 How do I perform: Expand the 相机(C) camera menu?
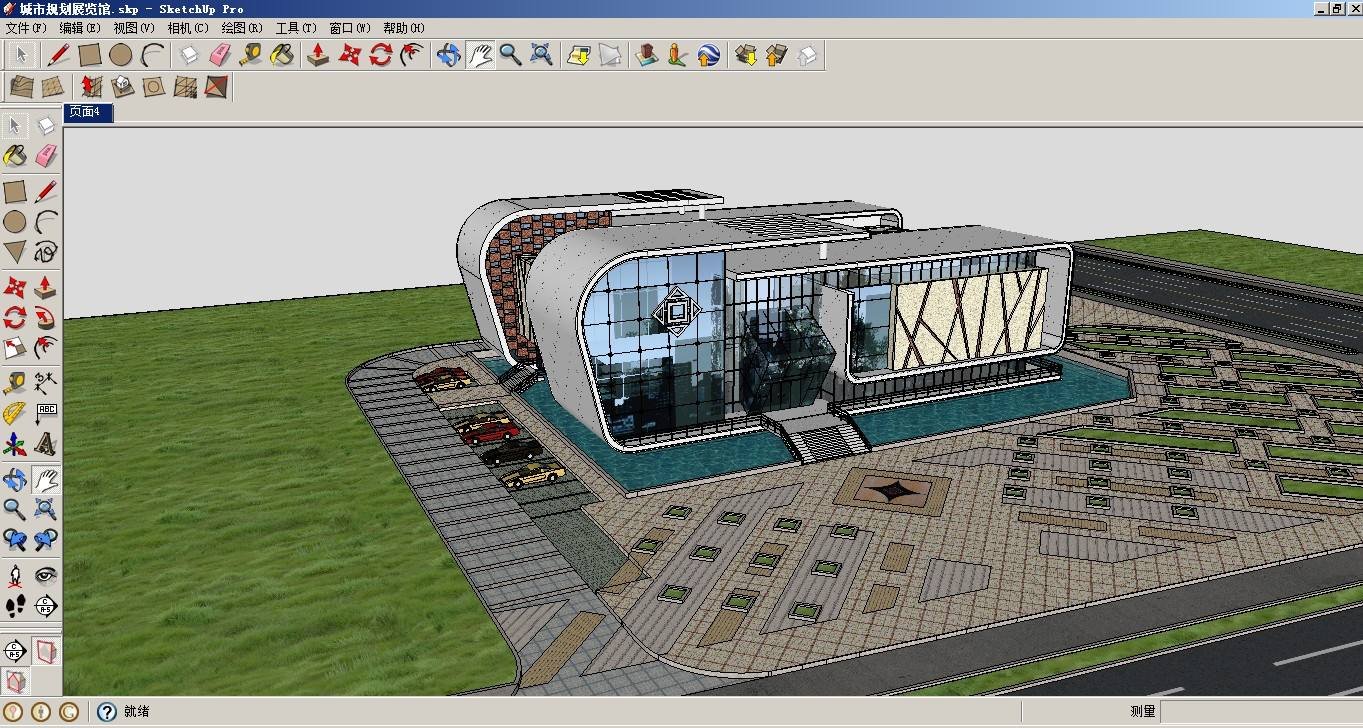(188, 28)
